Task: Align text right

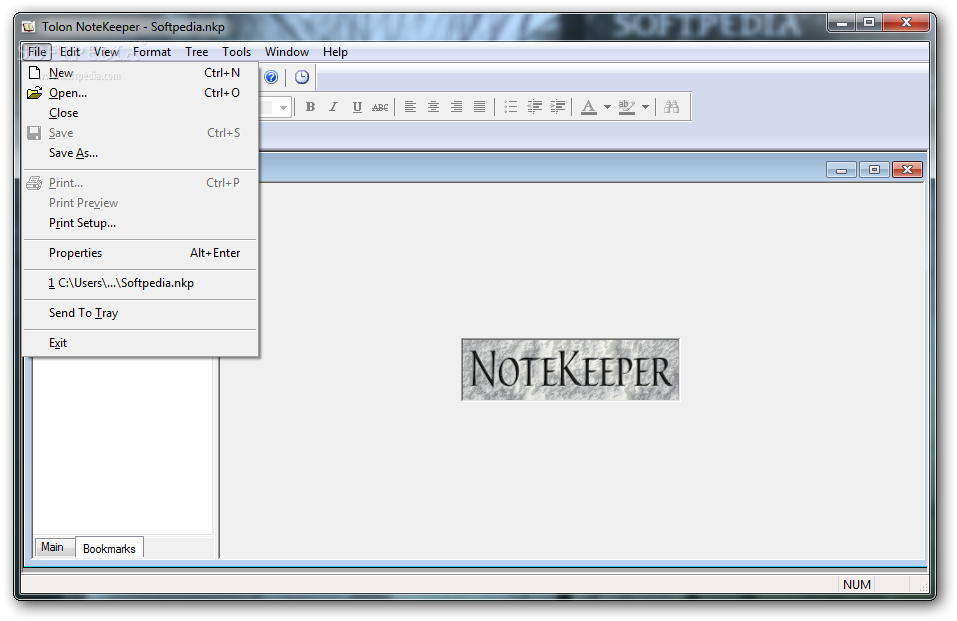Action: pos(457,107)
